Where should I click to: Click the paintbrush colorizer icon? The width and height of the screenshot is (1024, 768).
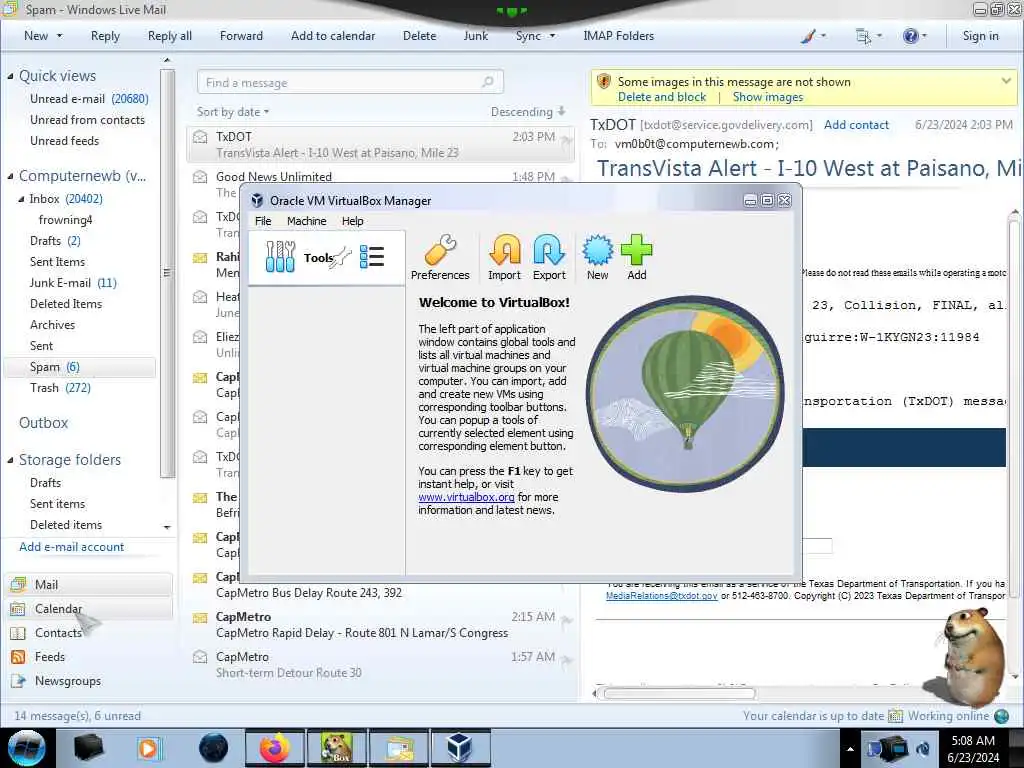808,36
